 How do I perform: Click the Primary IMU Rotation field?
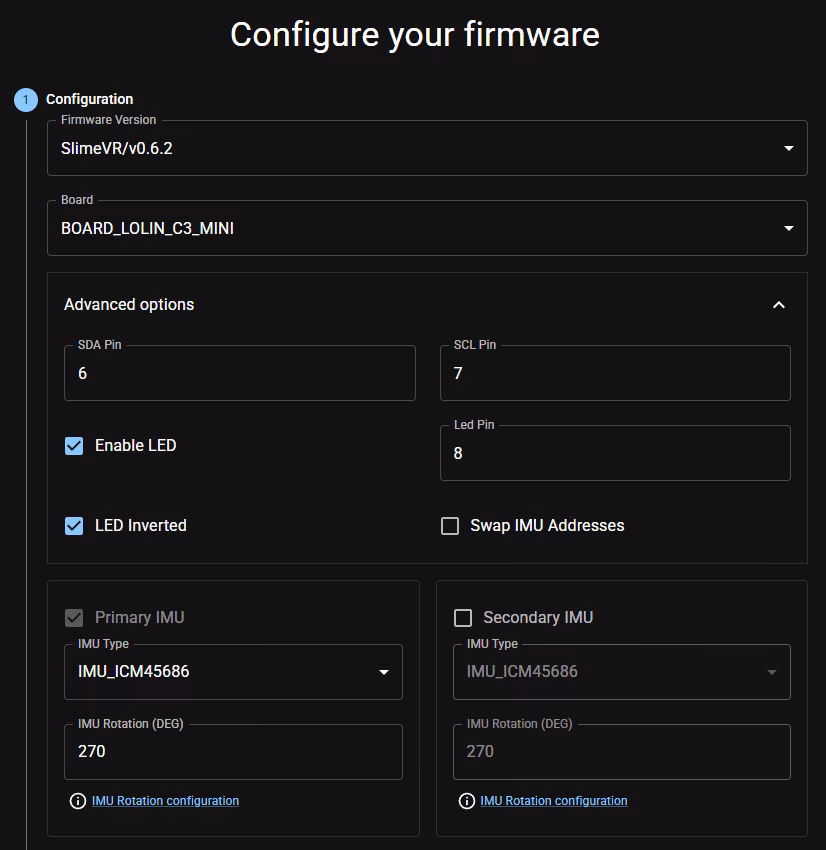(x=234, y=752)
